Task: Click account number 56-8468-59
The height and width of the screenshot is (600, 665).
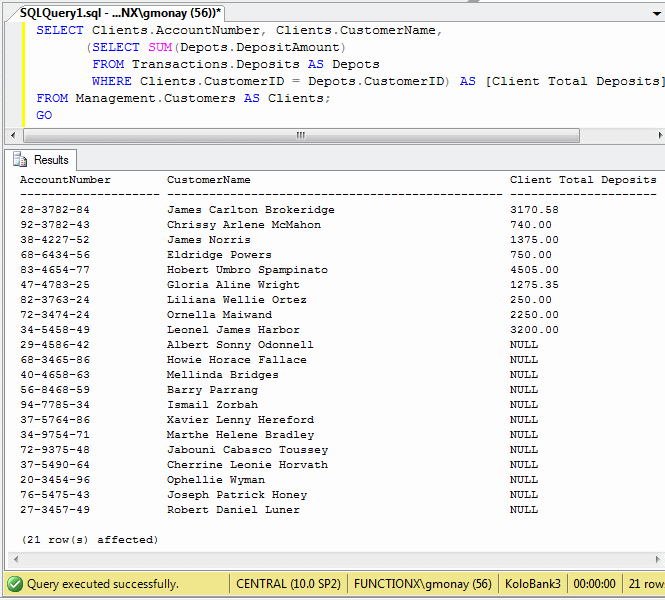Action: pos(55,390)
